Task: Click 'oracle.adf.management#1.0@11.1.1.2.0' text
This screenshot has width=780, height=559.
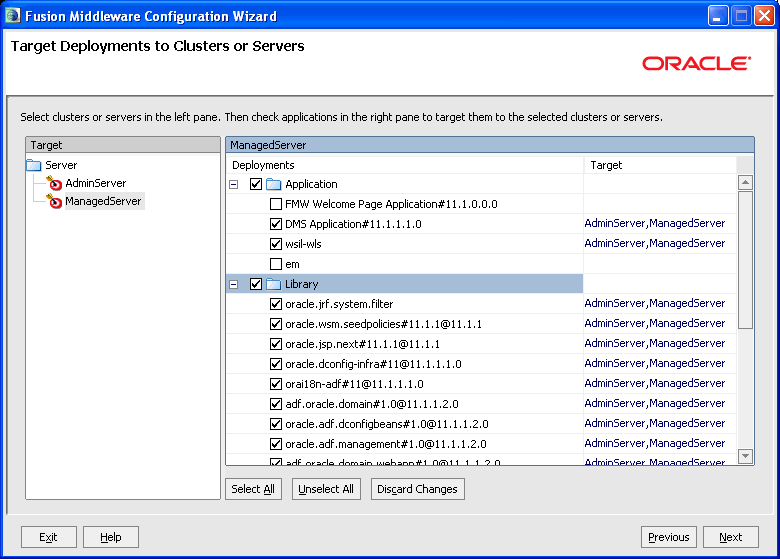Action: (386, 444)
